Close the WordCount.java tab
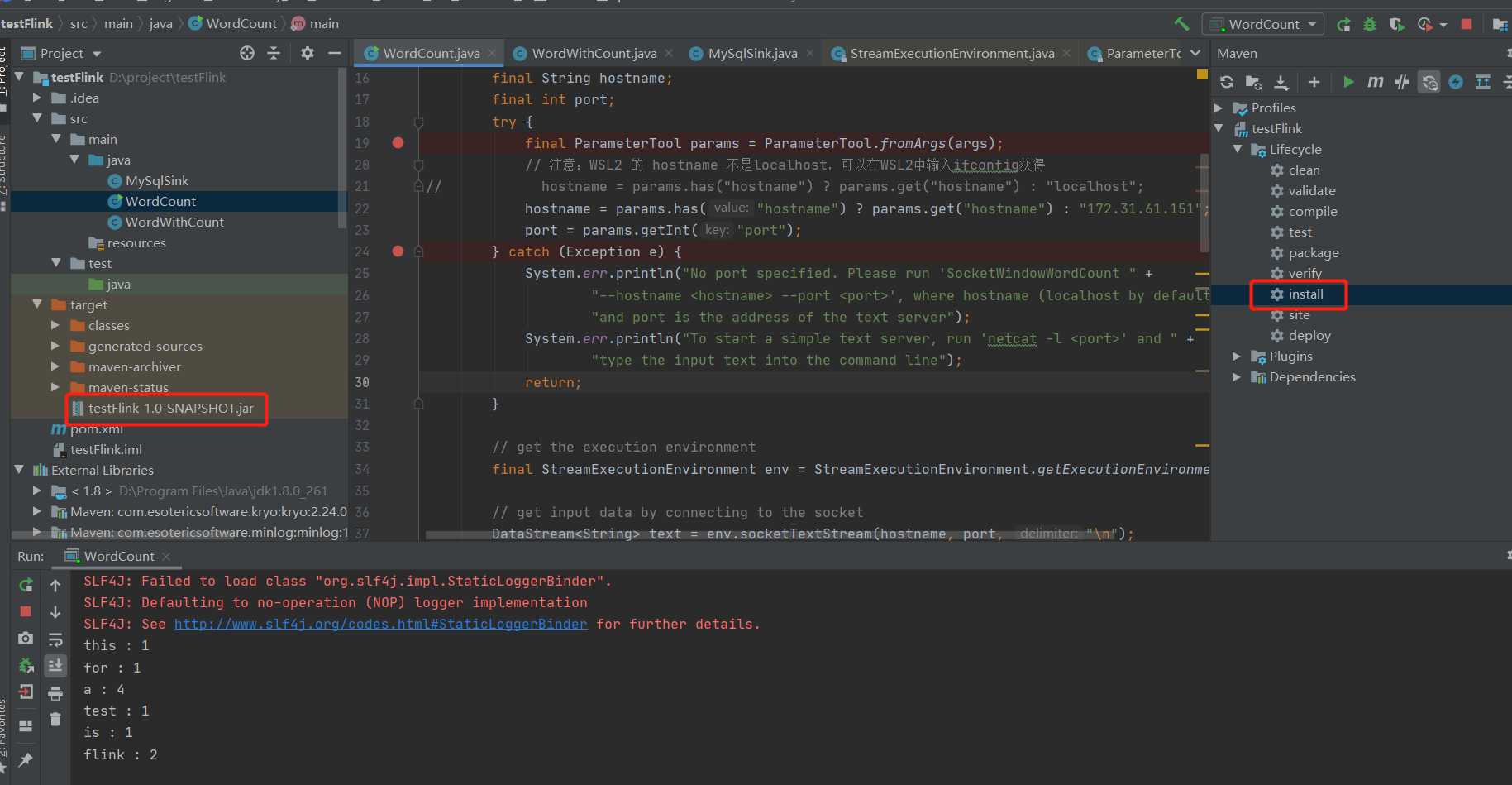The height and width of the screenshot is (785, 1512). pyautogui.click(x=492, y=53)
